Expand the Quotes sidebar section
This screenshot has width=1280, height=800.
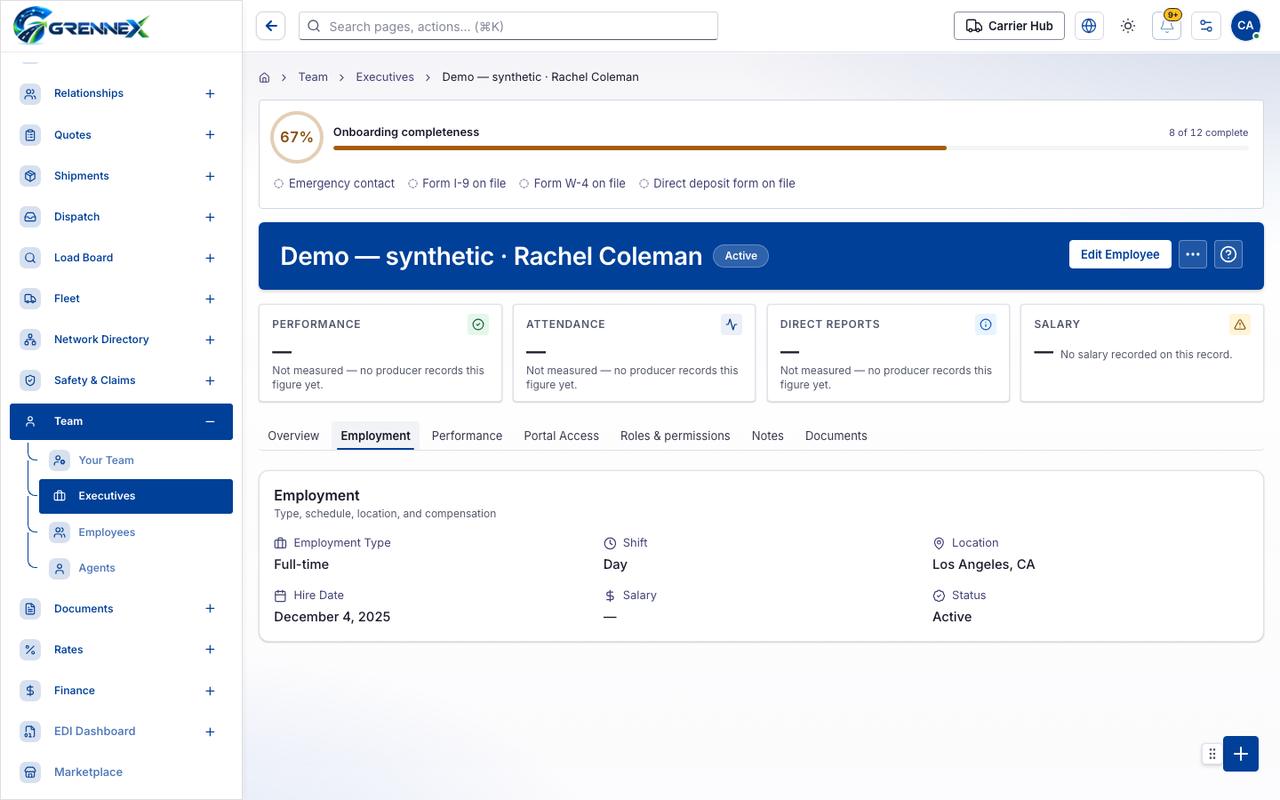pos(210,135)
